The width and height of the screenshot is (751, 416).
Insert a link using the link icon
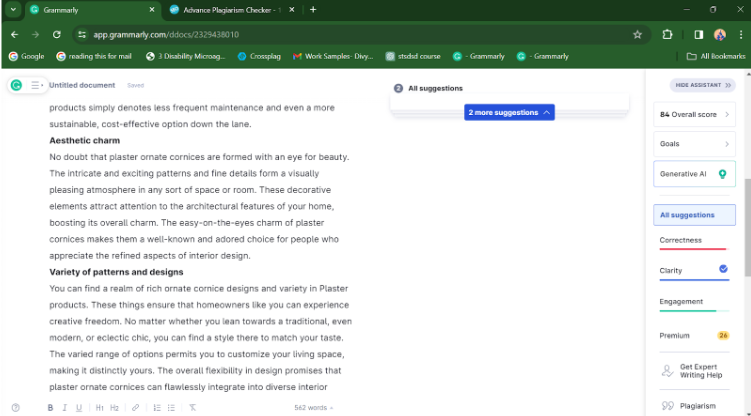136,408
